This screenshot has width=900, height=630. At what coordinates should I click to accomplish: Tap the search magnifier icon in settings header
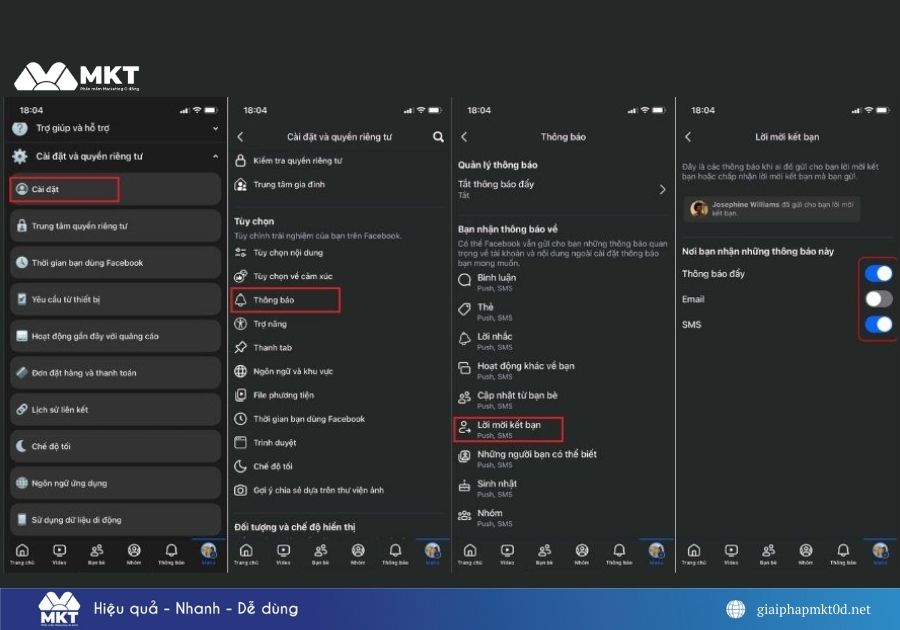[x=438, y=137]
